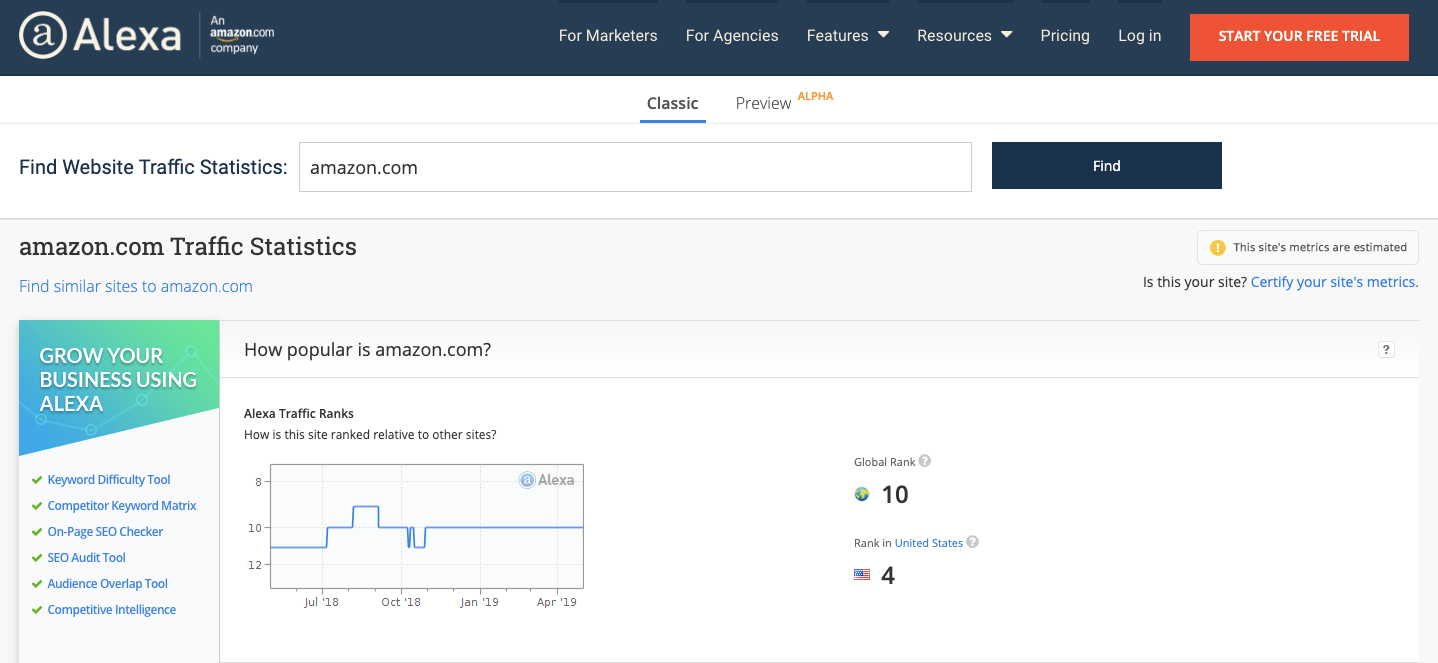Click the United States rank value 4
Screen dimensions: 1438x663
[x=888, y=575]
